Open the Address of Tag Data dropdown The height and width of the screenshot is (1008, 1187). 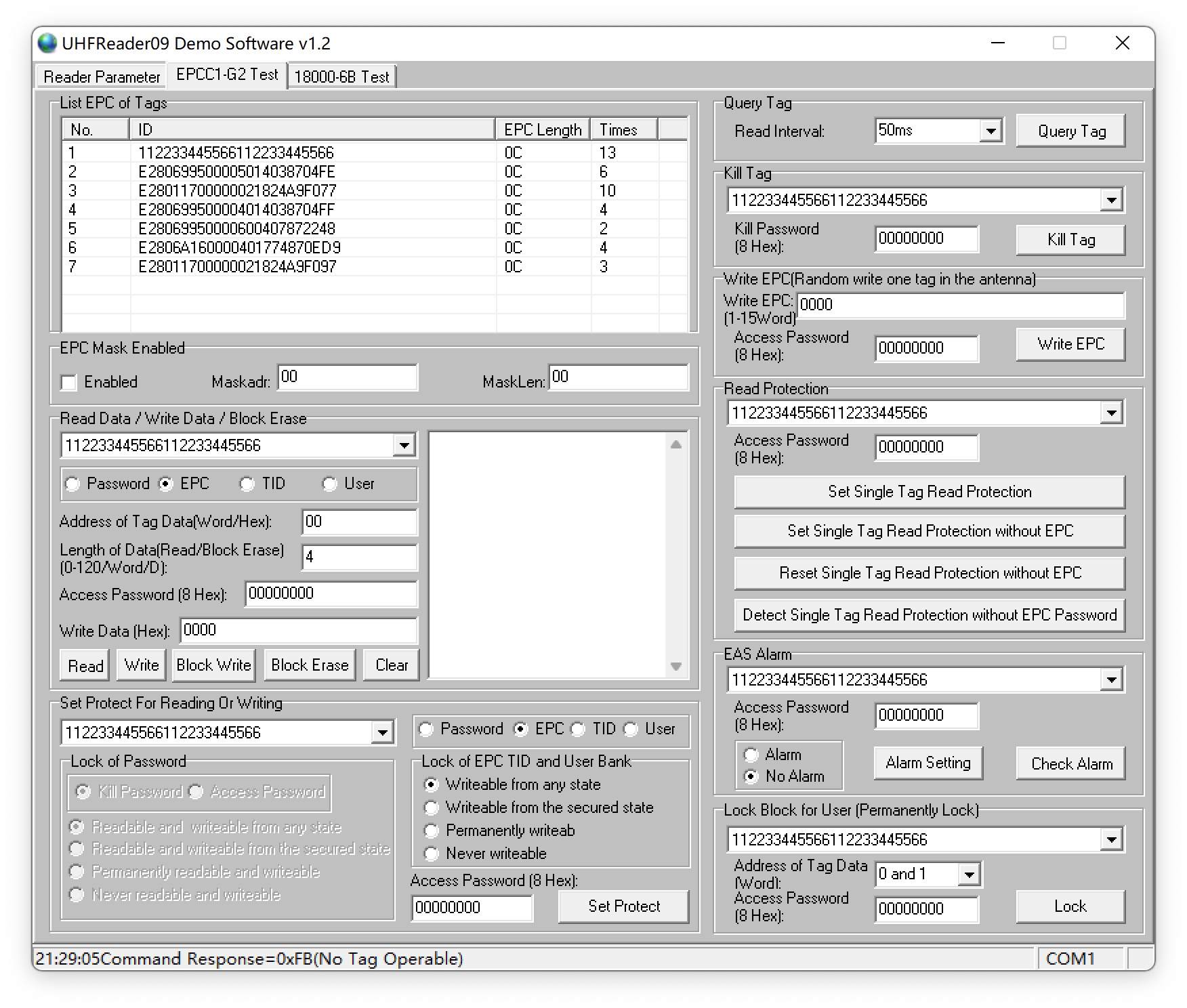tap(970, 874)
